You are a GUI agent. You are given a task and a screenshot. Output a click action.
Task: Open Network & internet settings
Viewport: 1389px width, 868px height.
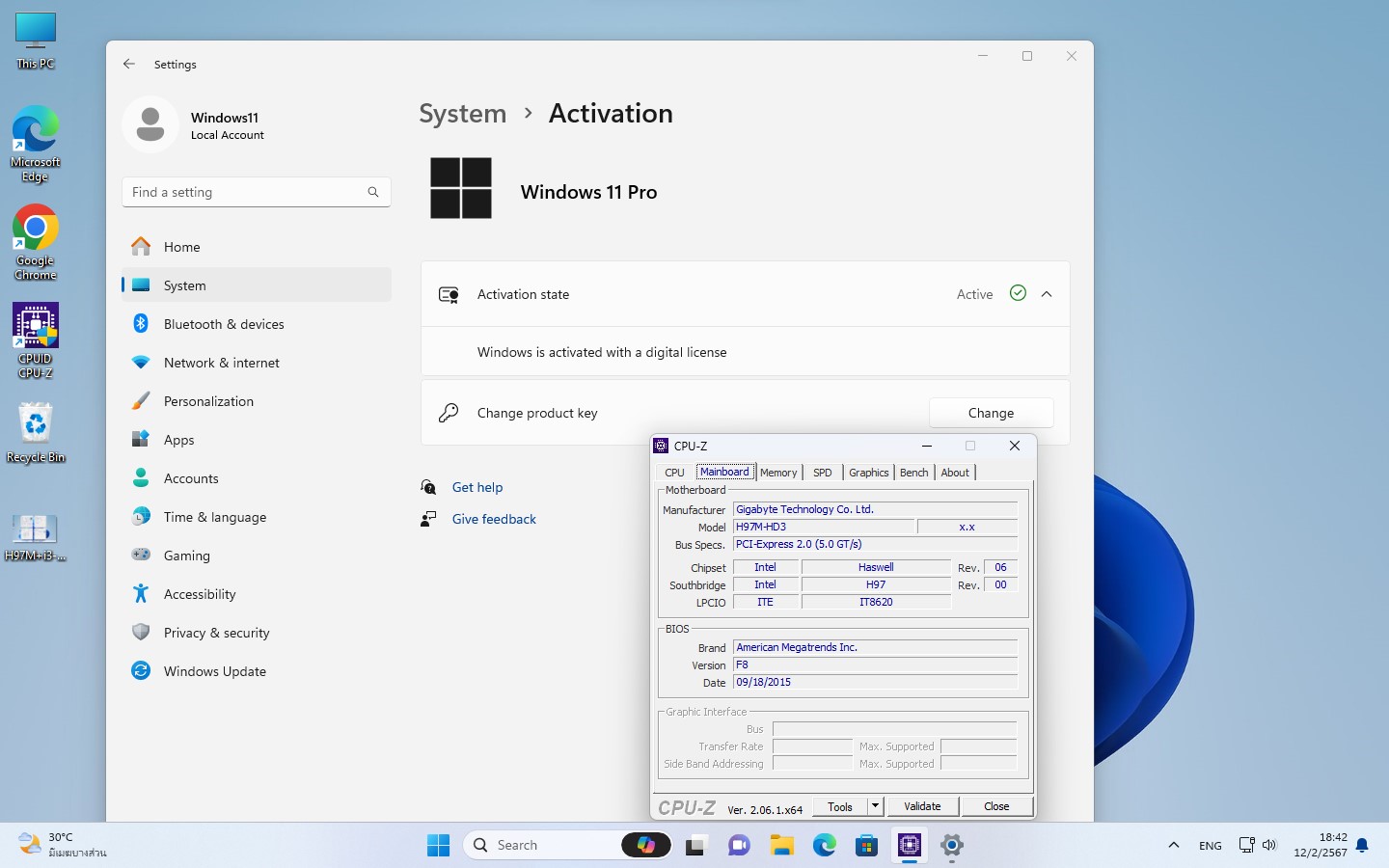pyautogui.click(x=257, y=363)
